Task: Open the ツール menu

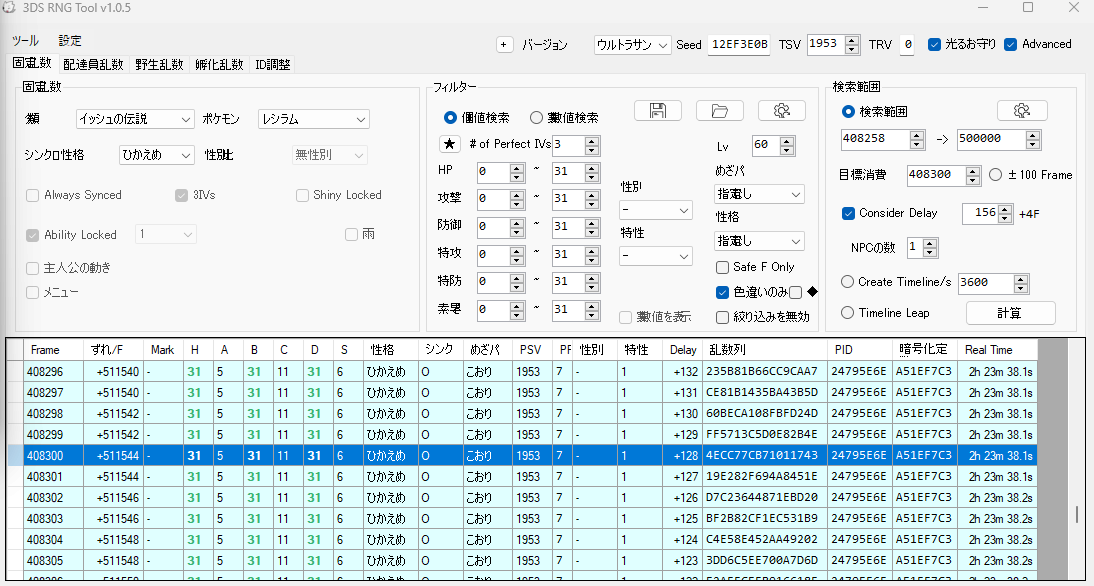Action: tap(25, 40)
